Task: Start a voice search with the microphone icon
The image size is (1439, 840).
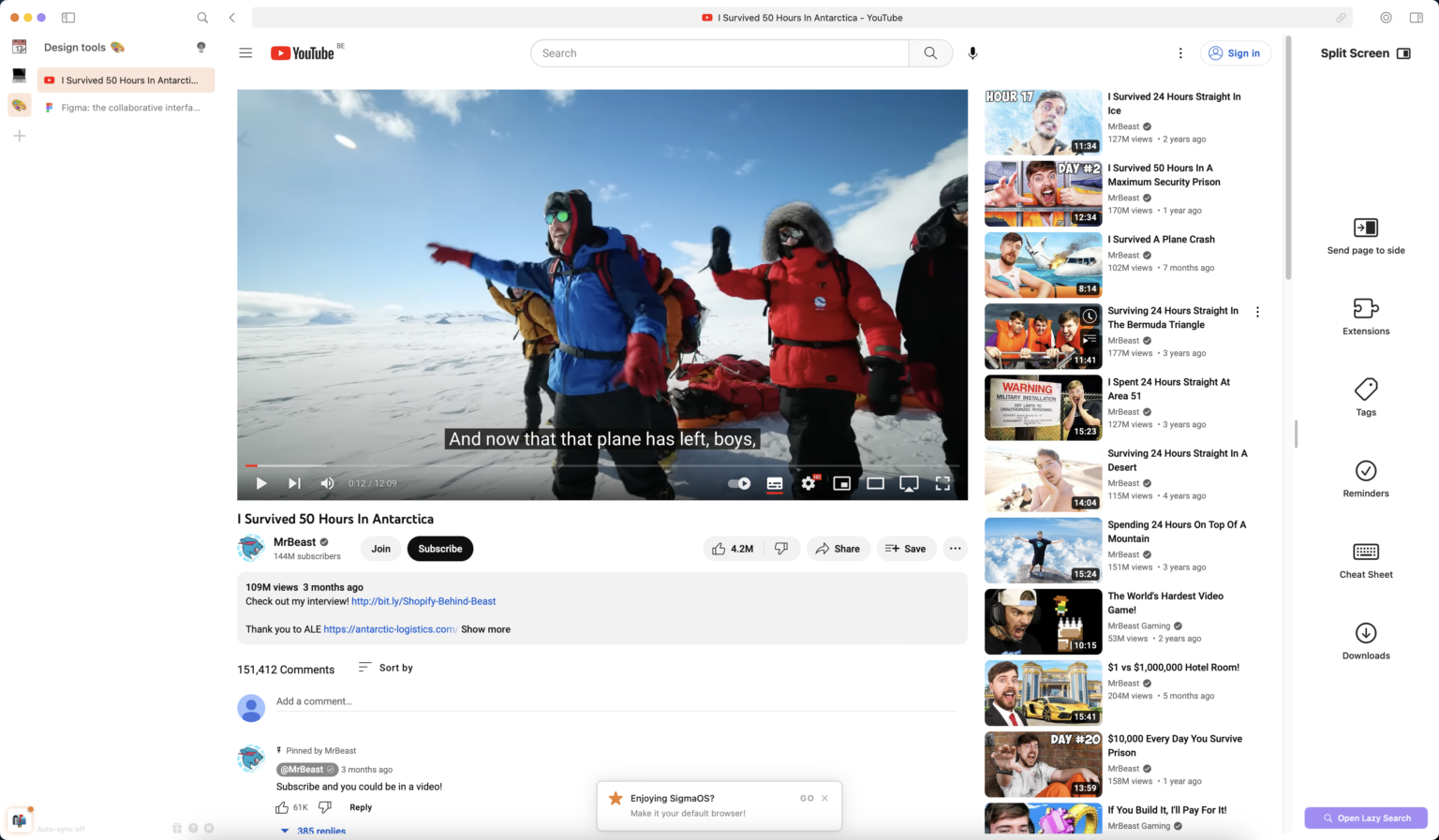Action: [x=972, y=52]
